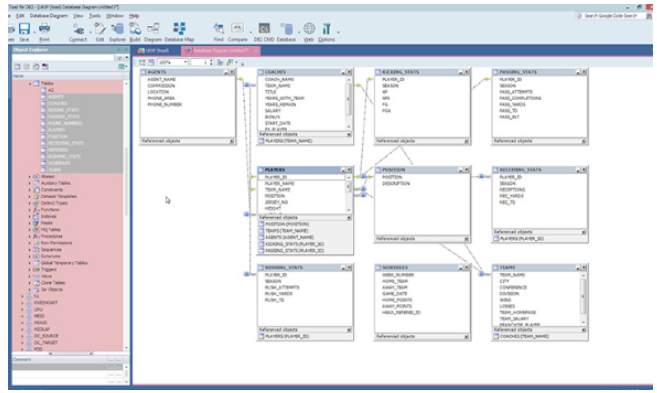This screenshot has height=393, width=657.
Task: Expand the Triggers tree node
Action: 29,269
